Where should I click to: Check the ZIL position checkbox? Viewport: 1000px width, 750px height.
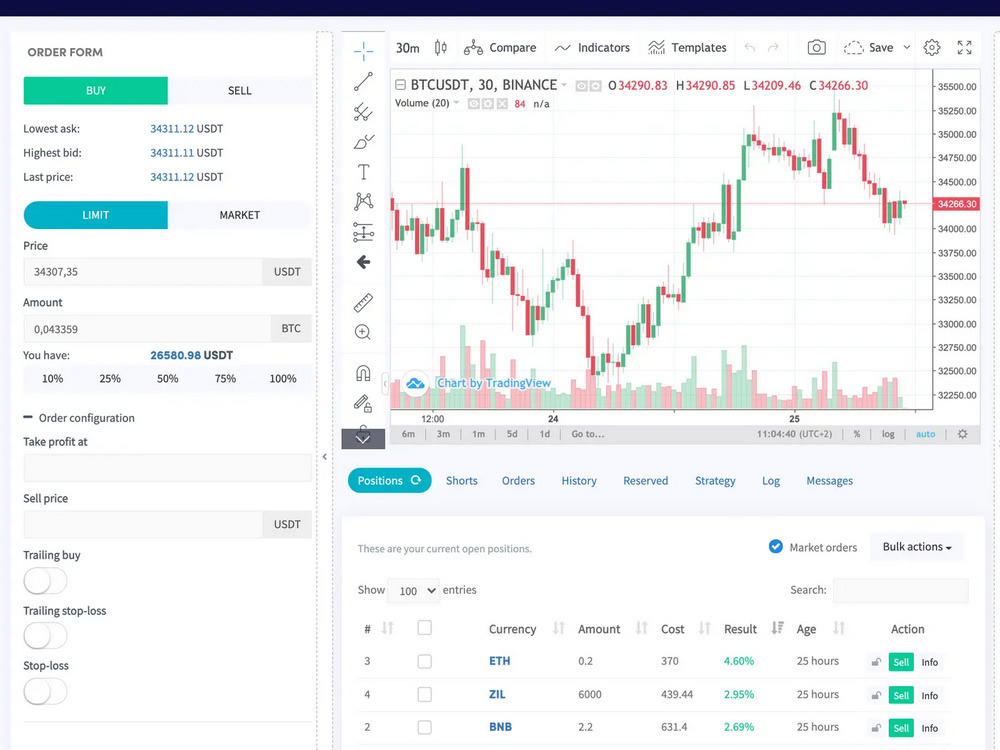coord(424,695)
